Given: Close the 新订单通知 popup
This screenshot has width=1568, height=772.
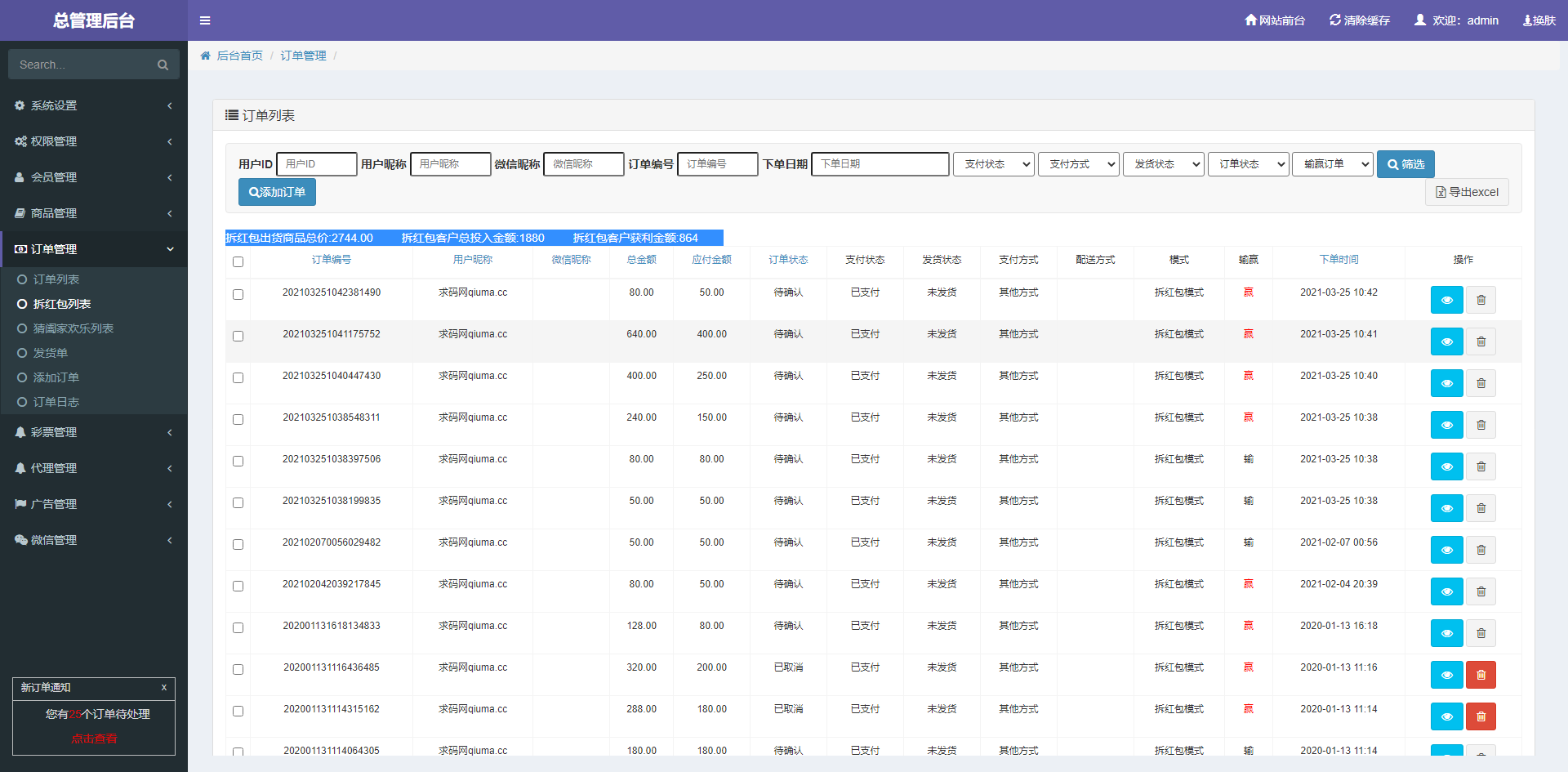Looking at the screenshot, I should pos(164,687).
